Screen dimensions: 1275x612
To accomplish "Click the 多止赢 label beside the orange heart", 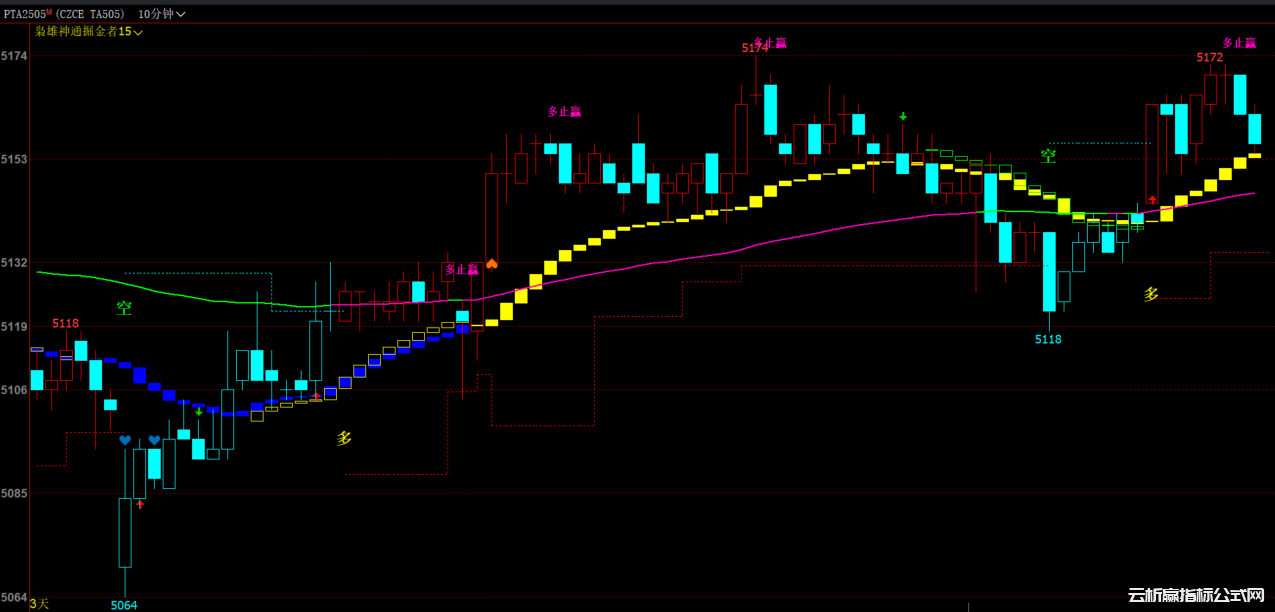I will (x=462, y=269).
